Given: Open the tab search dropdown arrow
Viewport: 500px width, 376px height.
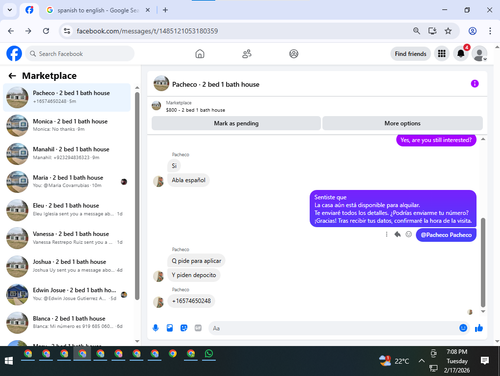Looking at the screenshot, I should tap(10, 10).
